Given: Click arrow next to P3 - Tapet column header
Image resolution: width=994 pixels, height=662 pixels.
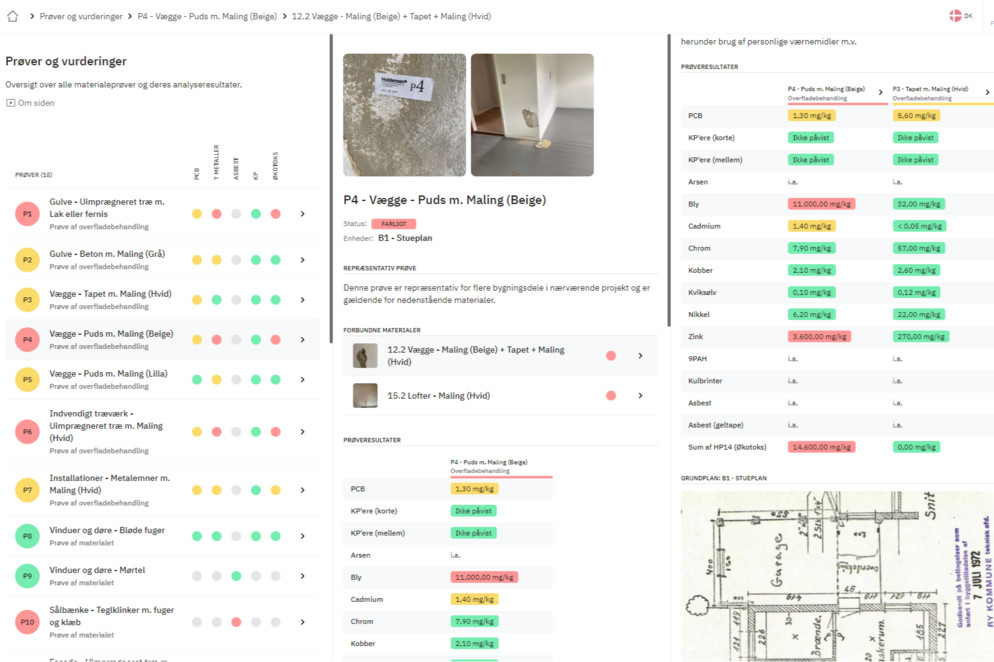Looking at the screenshot, I should click(987, 93).
